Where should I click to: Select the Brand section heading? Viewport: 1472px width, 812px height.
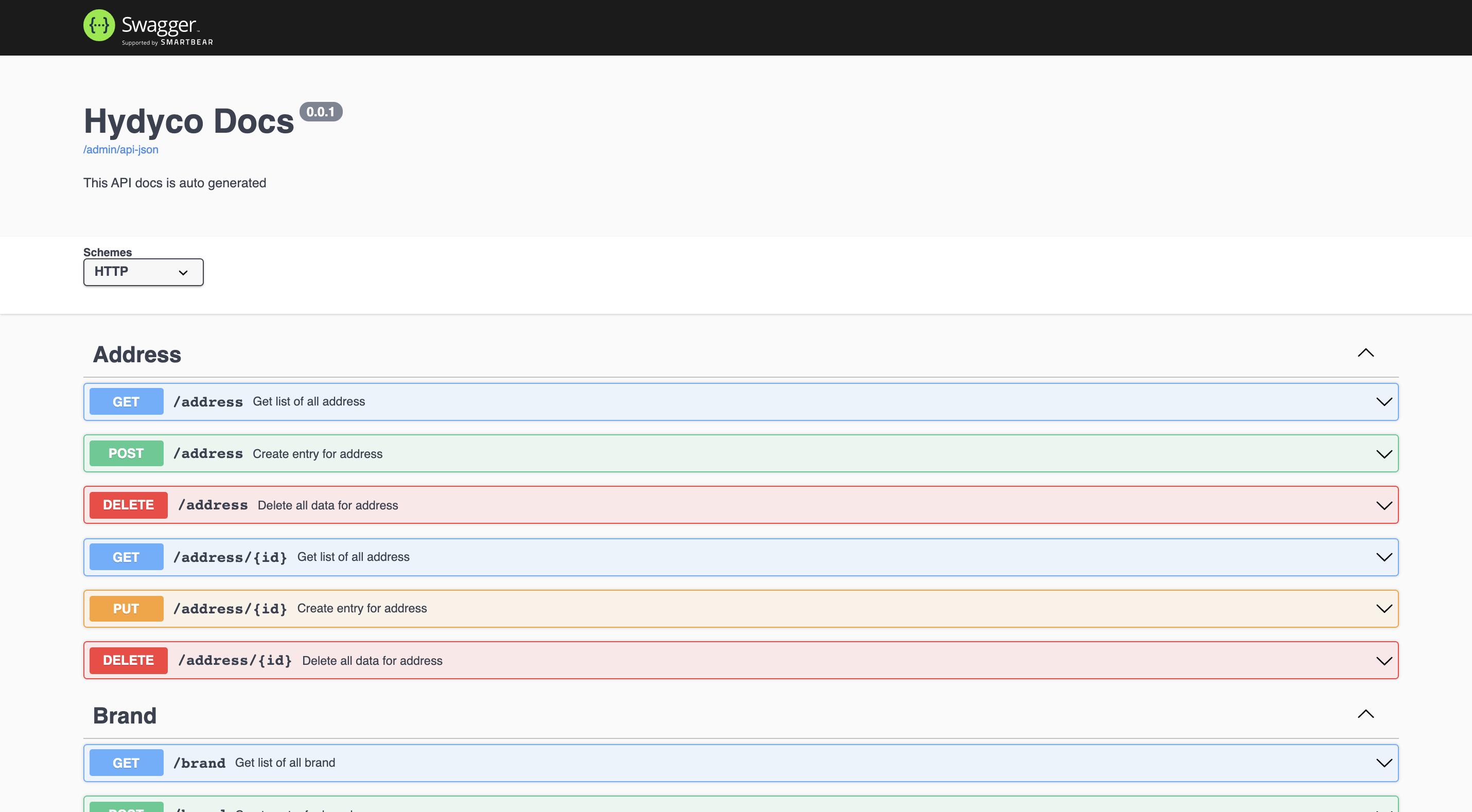[x=125, y=715]
